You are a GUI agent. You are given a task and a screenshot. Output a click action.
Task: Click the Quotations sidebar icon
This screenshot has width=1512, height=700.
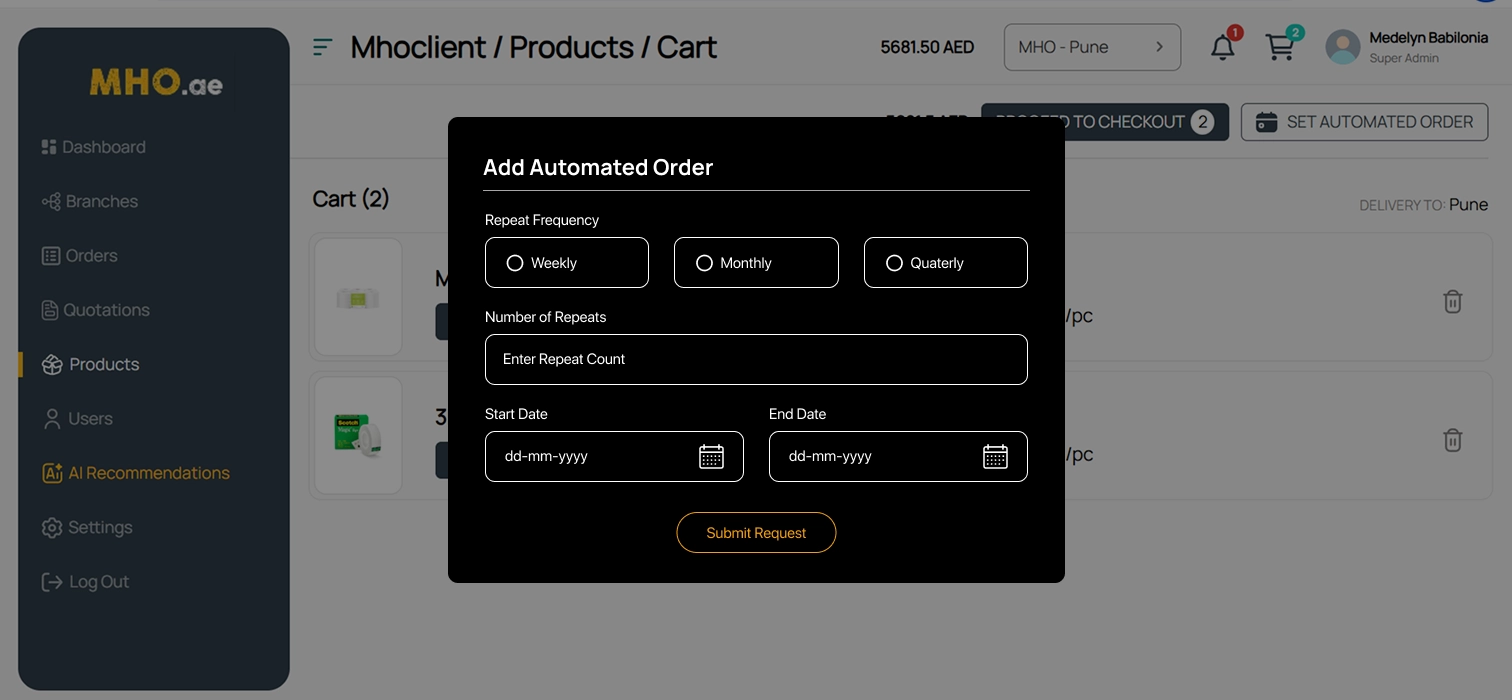point(52,310)
